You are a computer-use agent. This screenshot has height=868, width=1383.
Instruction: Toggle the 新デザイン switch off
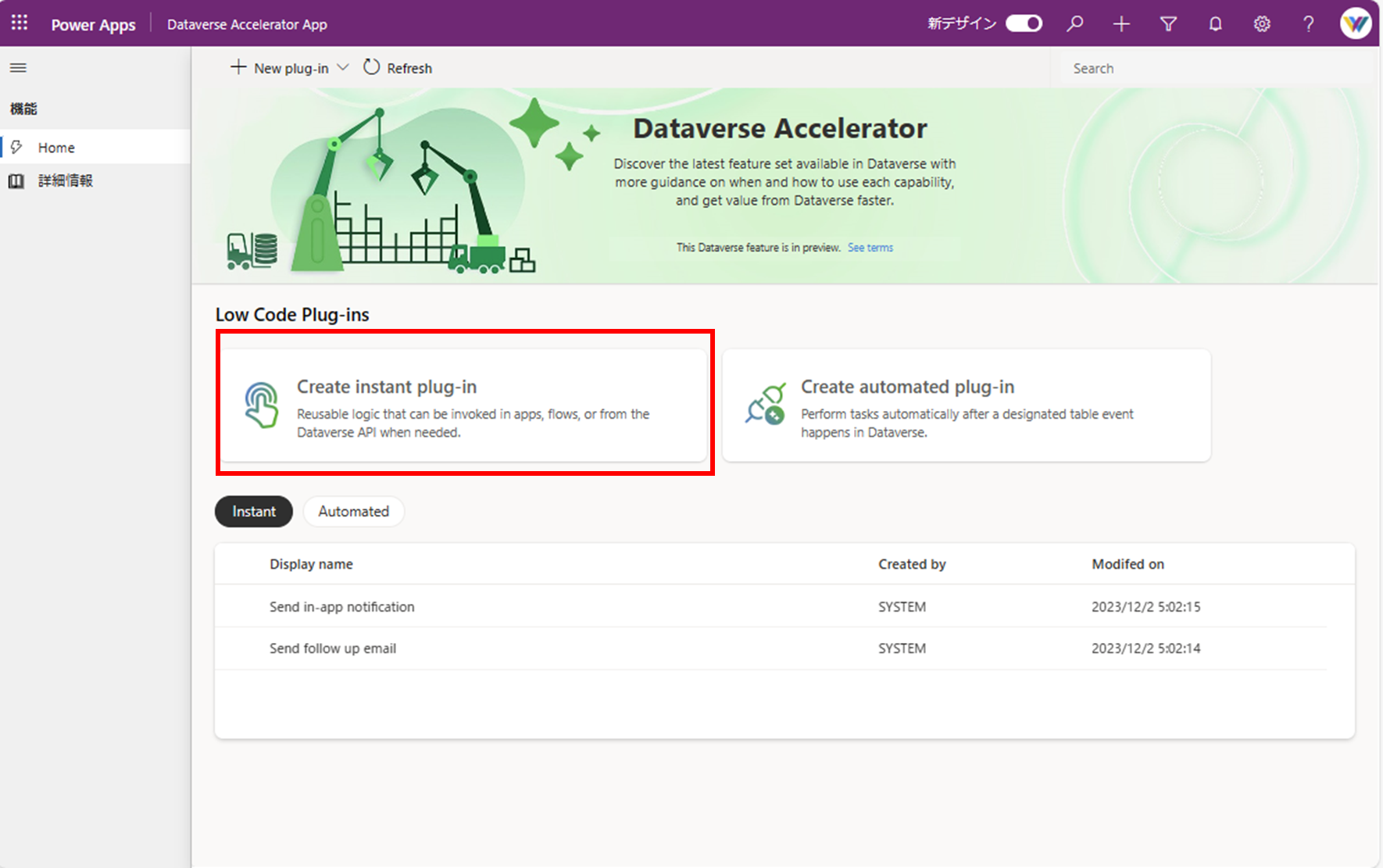point(1023,23)
